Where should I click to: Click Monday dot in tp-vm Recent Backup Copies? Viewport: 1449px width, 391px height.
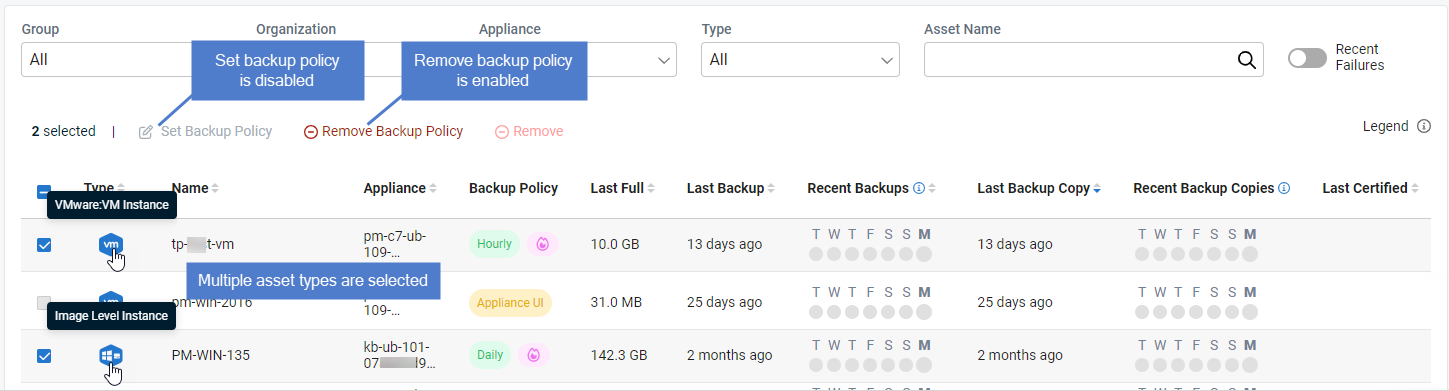[x=1250, y=254]
